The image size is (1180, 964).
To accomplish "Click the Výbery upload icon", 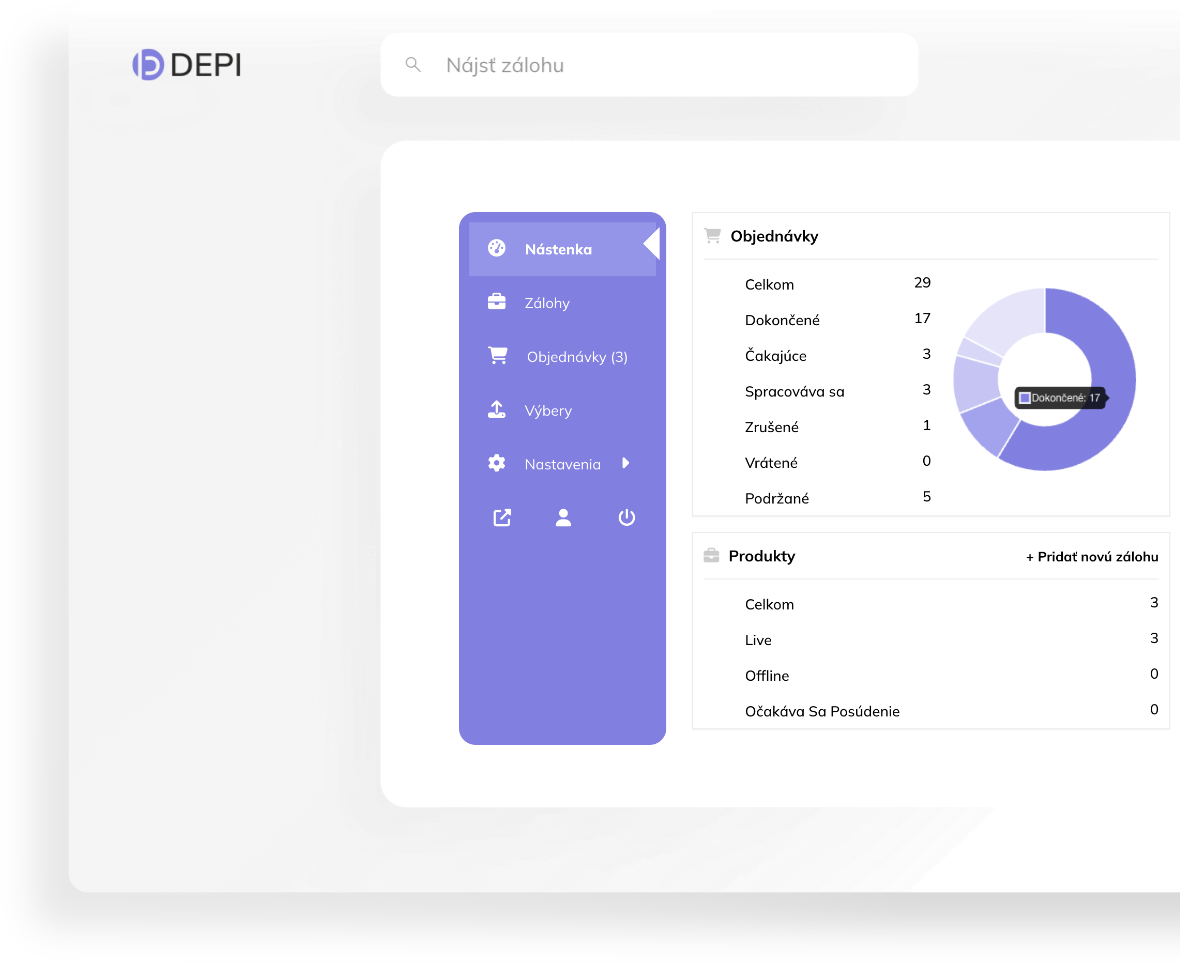I will [x=497, y=409].
